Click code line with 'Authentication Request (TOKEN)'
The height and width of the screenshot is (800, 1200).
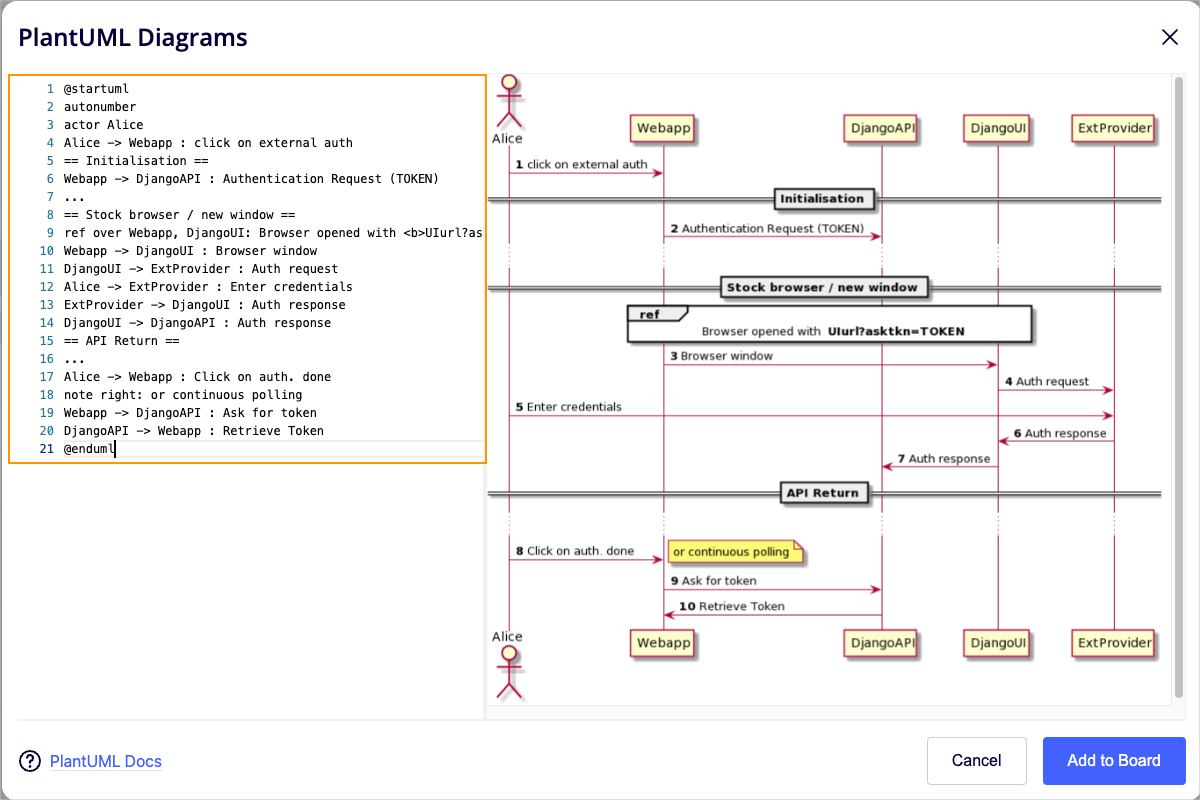coord(252,179)
